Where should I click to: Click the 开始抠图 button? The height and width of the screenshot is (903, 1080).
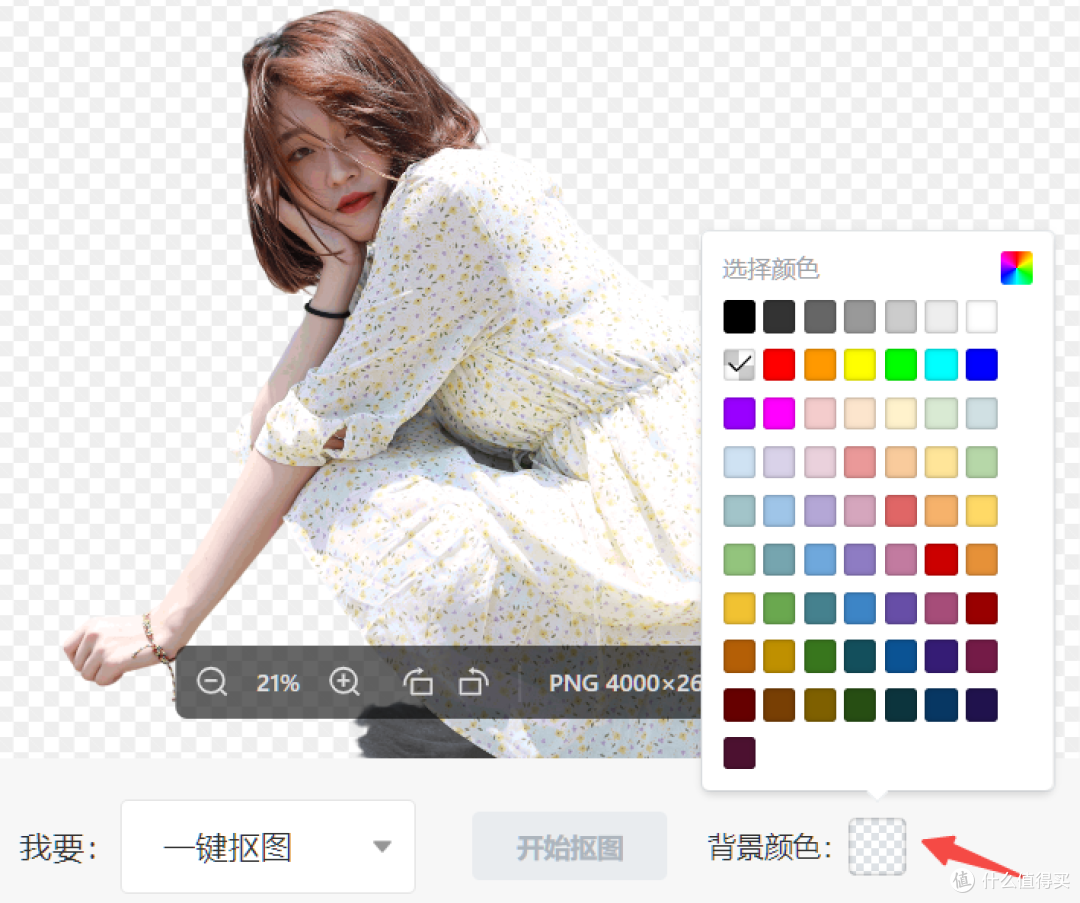coord(570,847)
